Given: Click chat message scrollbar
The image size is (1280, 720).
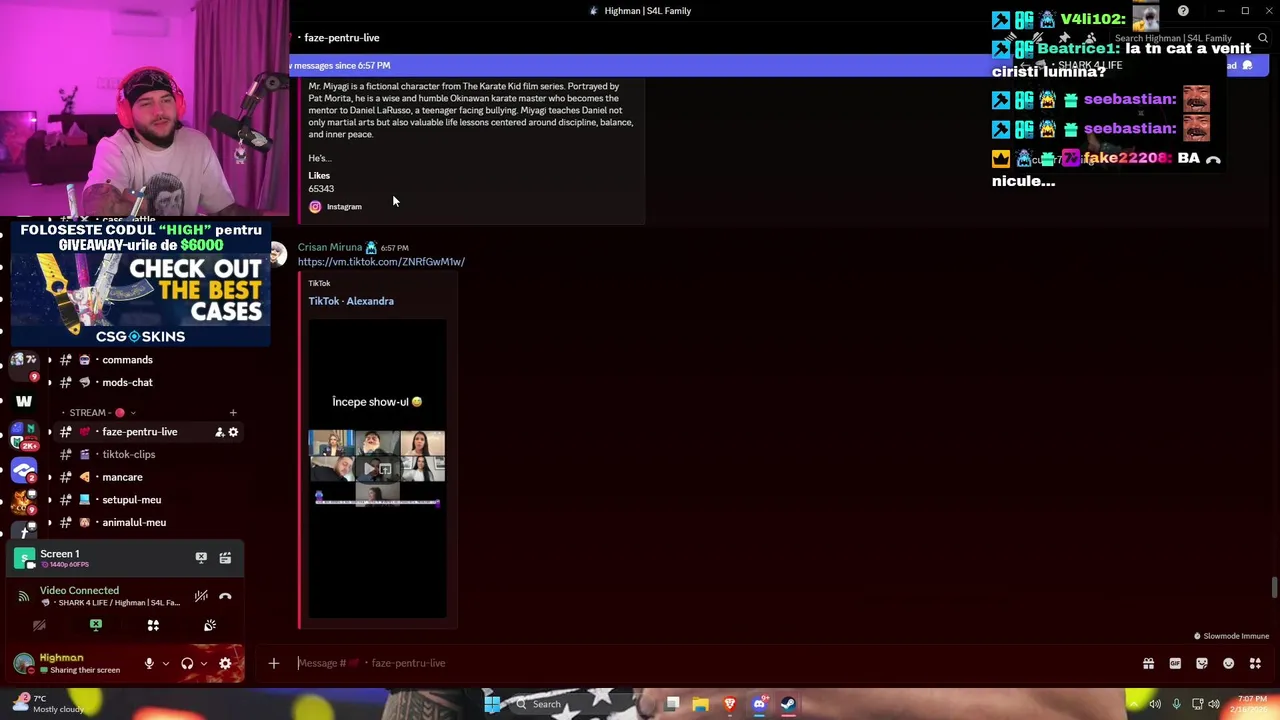Looking at the screenshot, I should coord(1274,587).
